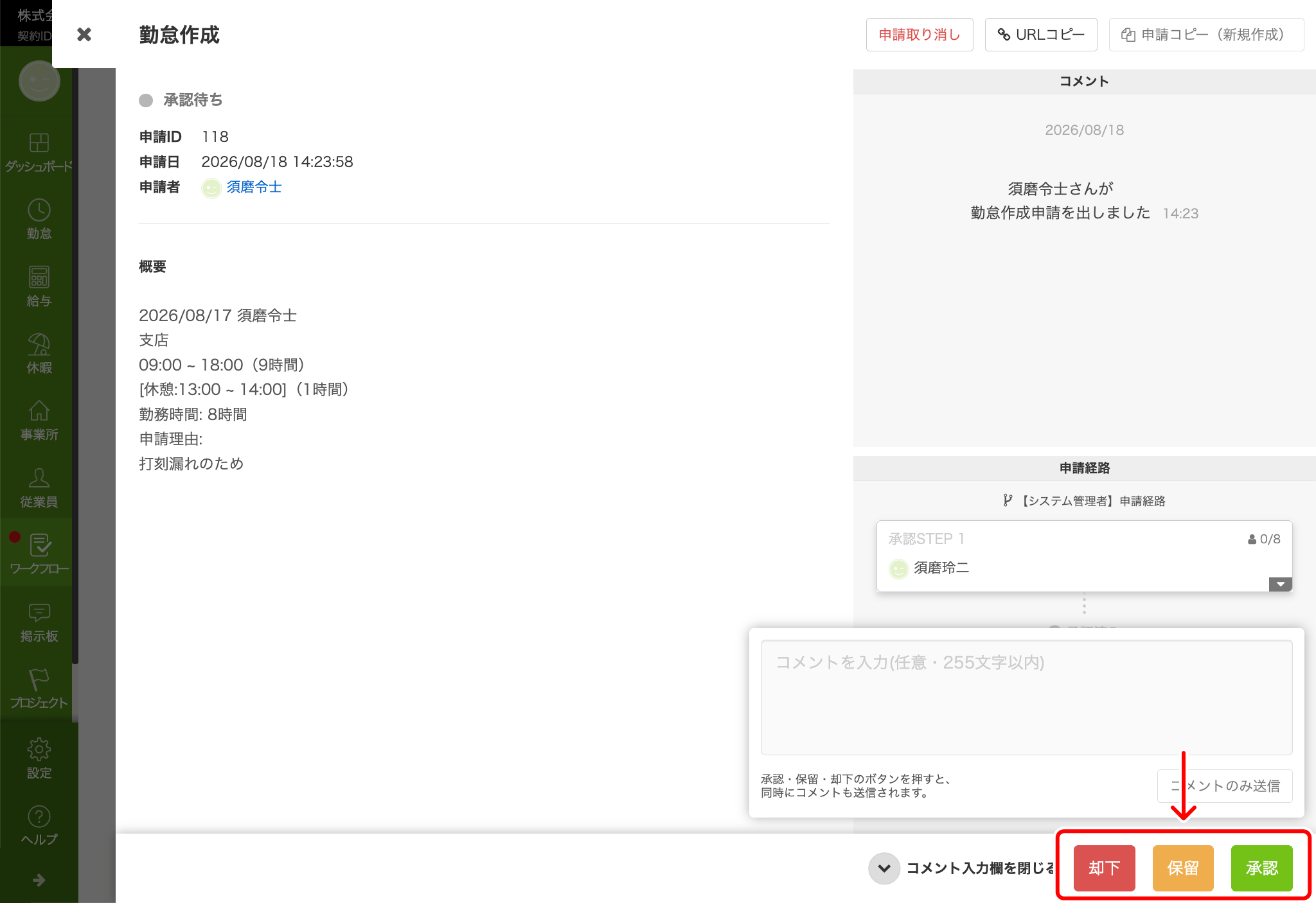
Task: Click the URLコピー button
Action: [x=1041, y=35]
